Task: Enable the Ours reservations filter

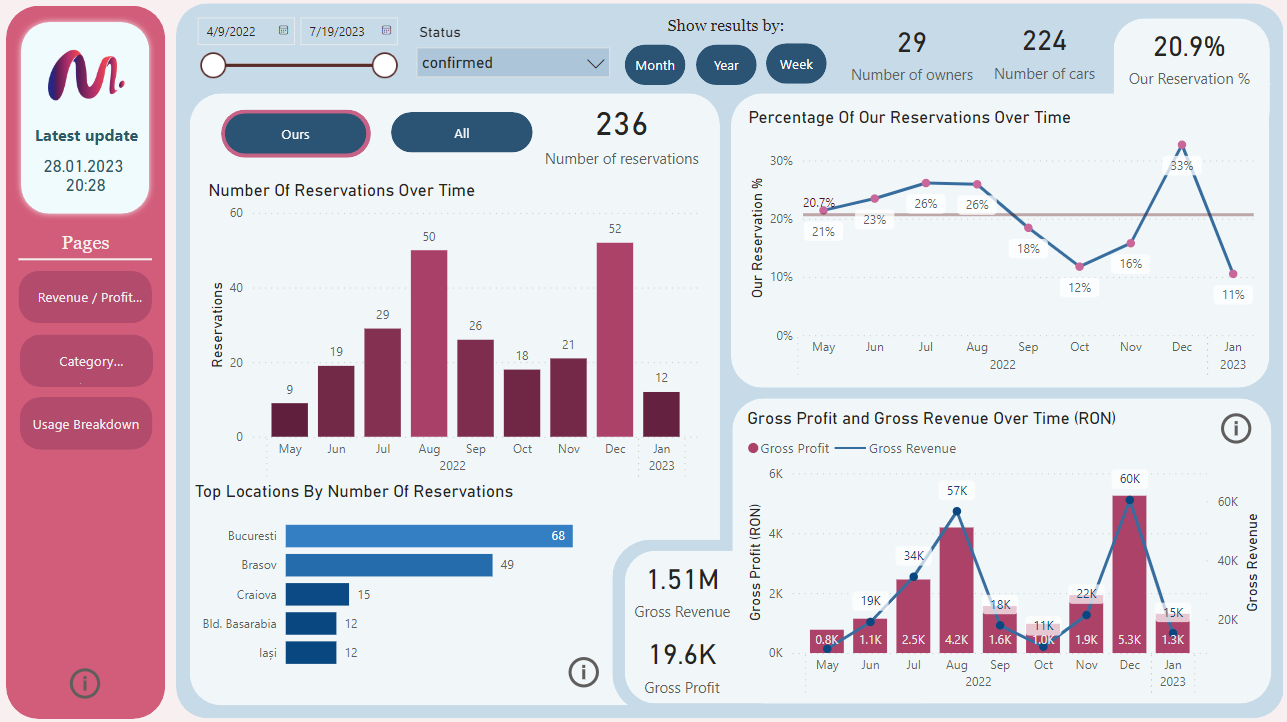Action: 295,132
